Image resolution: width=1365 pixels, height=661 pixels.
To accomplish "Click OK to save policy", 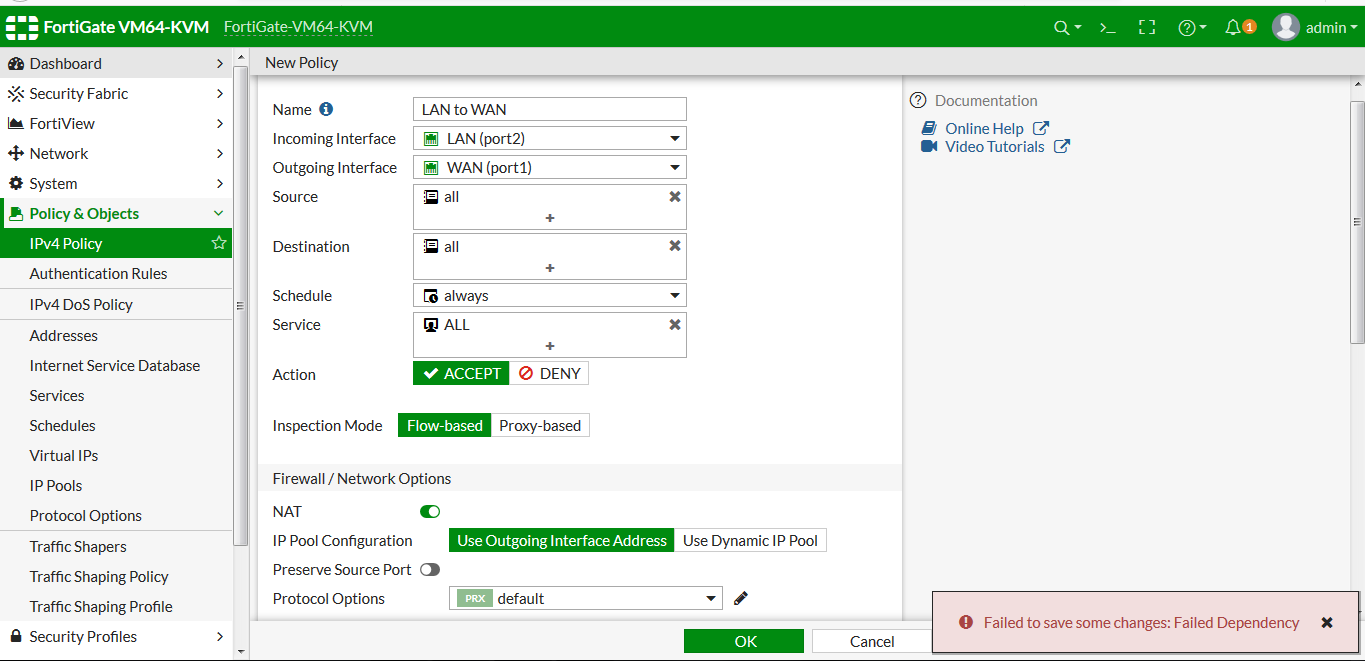I will (x=744, y=641).
